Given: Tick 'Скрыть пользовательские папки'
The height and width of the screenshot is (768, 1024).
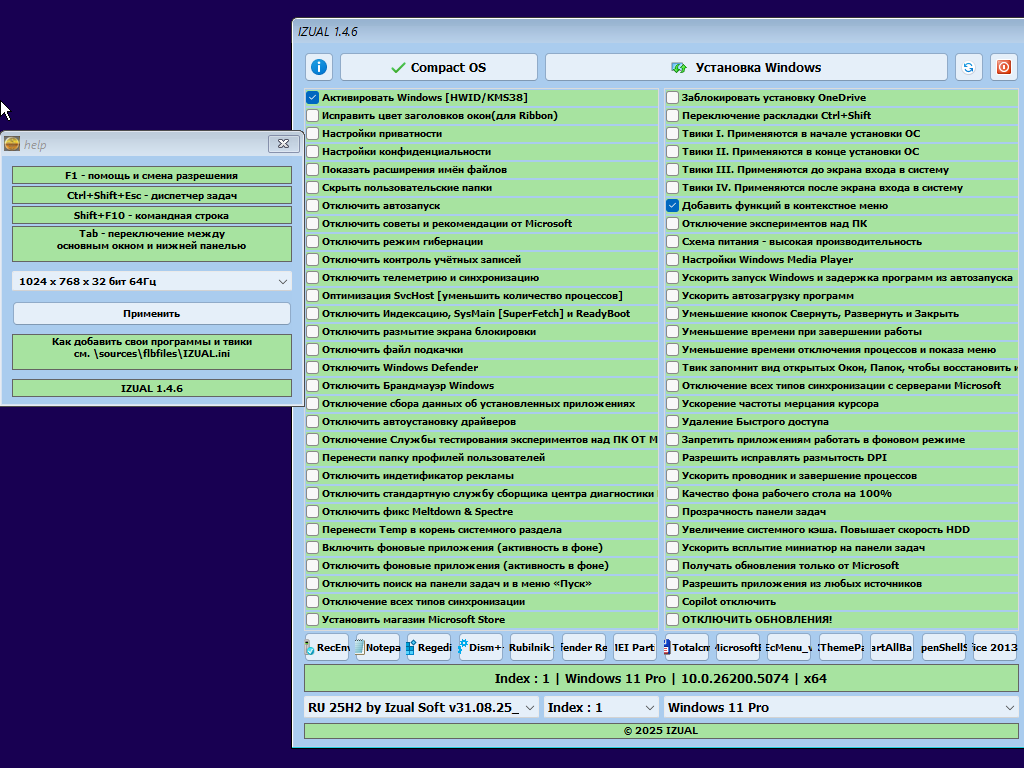Looking at the screenshot, I should [312, 187].
